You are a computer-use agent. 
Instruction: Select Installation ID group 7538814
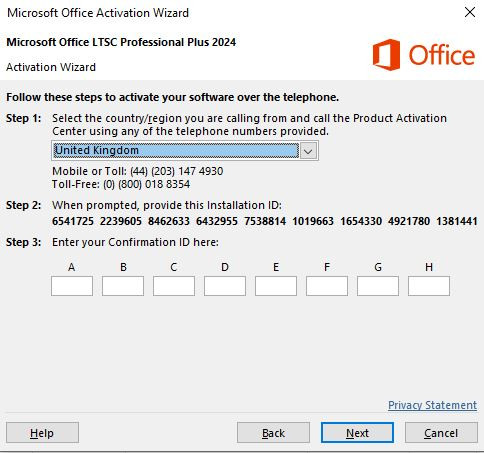click(x=265, y=221)
